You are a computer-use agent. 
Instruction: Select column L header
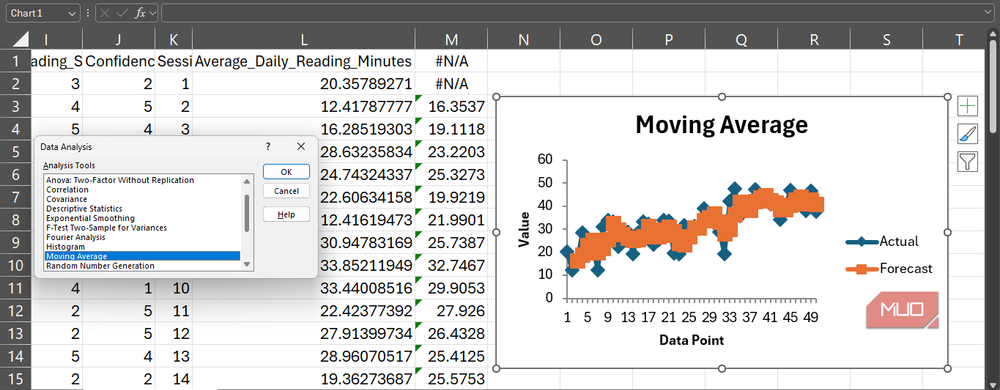(304, 40)
